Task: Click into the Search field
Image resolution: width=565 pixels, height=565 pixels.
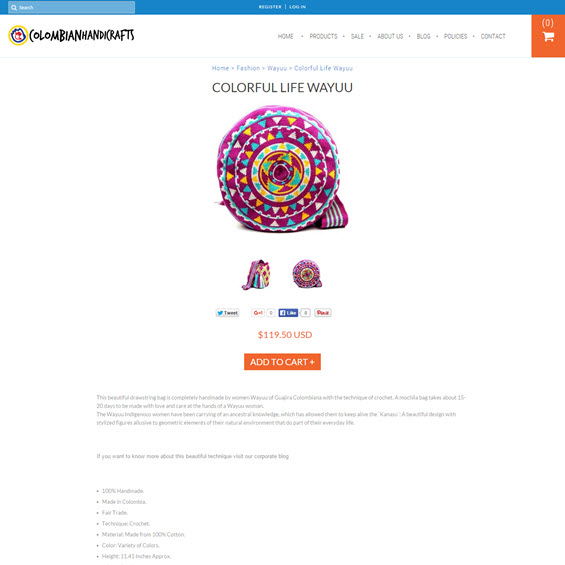Action: tap(71, 7)
